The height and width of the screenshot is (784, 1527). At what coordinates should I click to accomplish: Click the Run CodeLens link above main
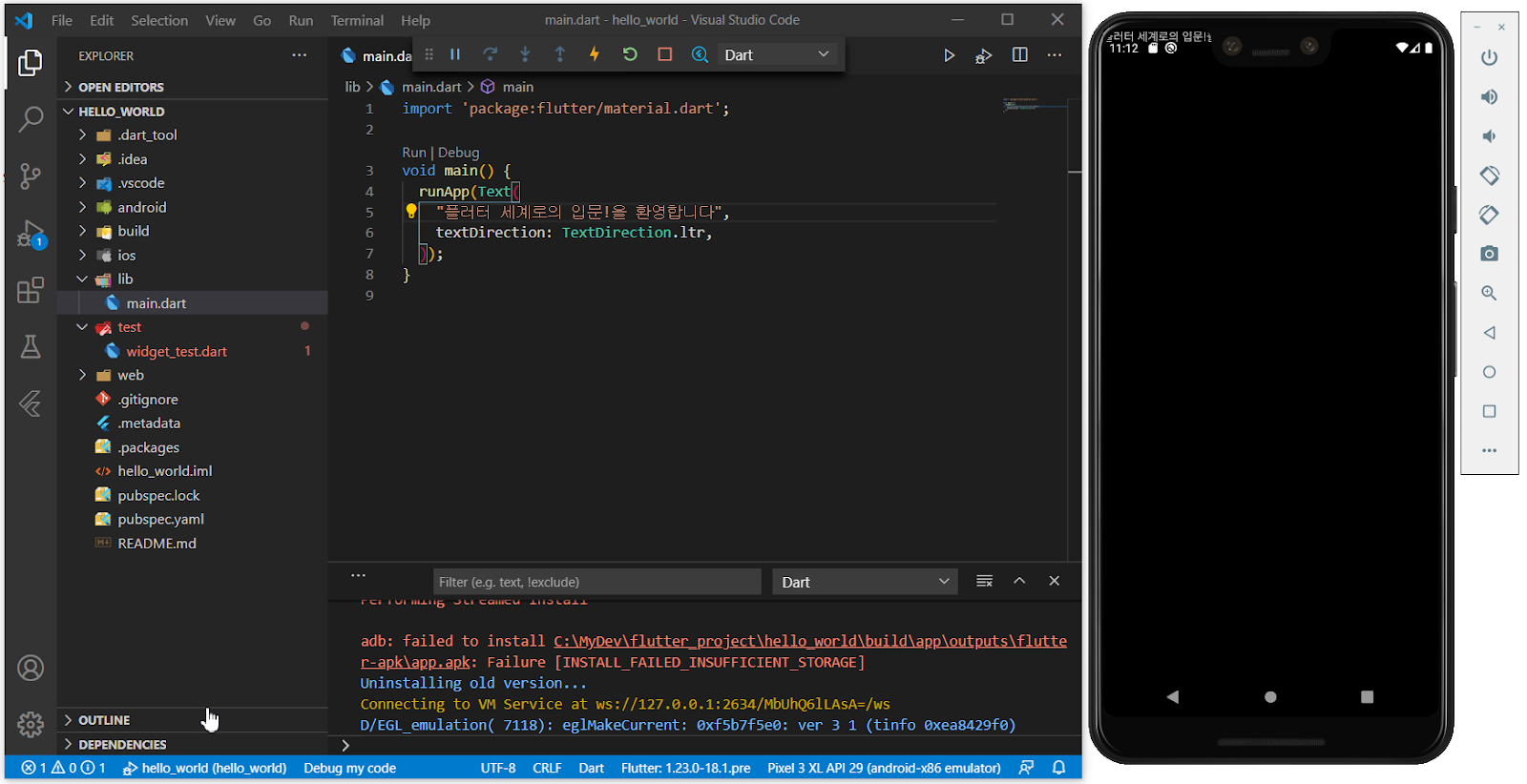pos(414,153)
